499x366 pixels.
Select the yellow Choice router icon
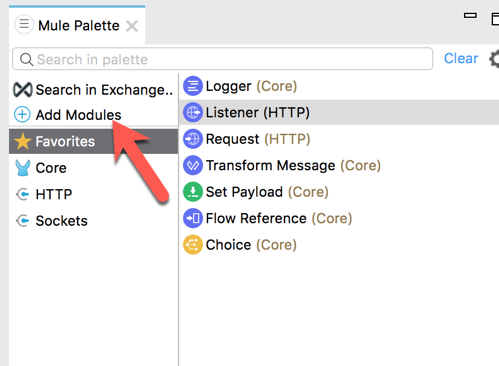193,245
